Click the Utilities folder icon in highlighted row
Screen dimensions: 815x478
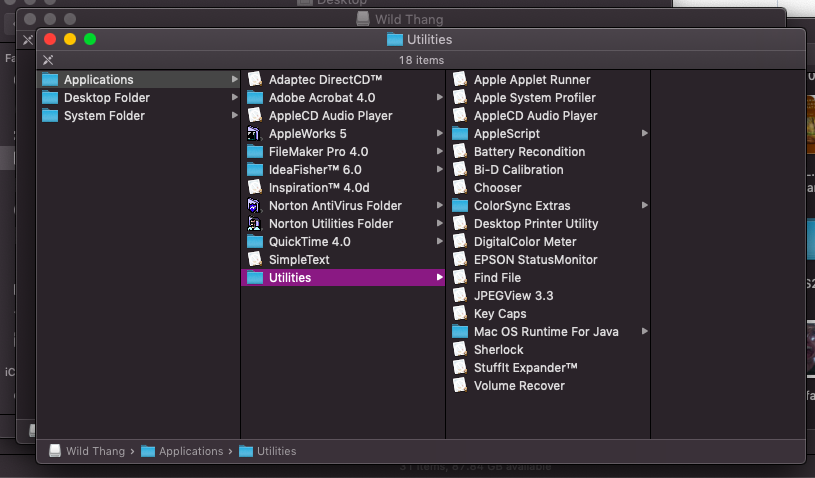[255, 277]
